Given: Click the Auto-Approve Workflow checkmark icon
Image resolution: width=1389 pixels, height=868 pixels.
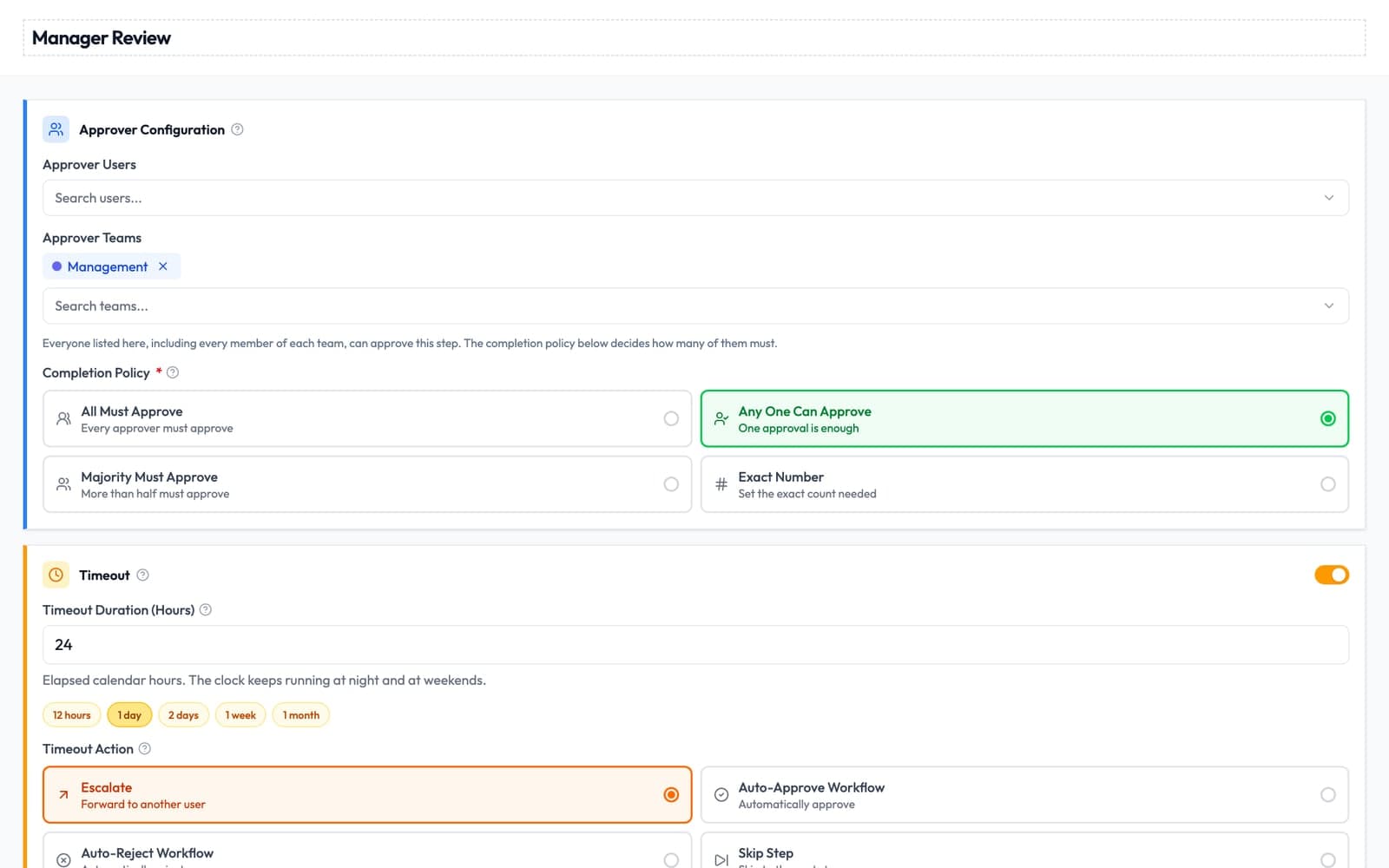Looking at the screenshot, I should 721,794.
